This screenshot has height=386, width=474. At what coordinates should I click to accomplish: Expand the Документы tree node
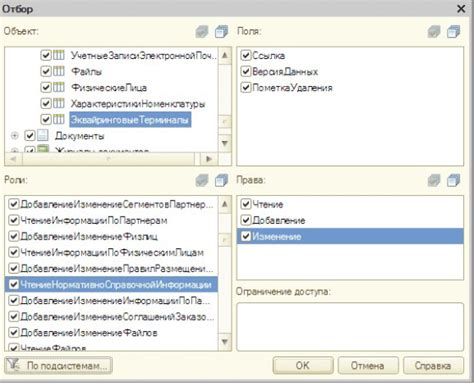(x=14, y=136)
